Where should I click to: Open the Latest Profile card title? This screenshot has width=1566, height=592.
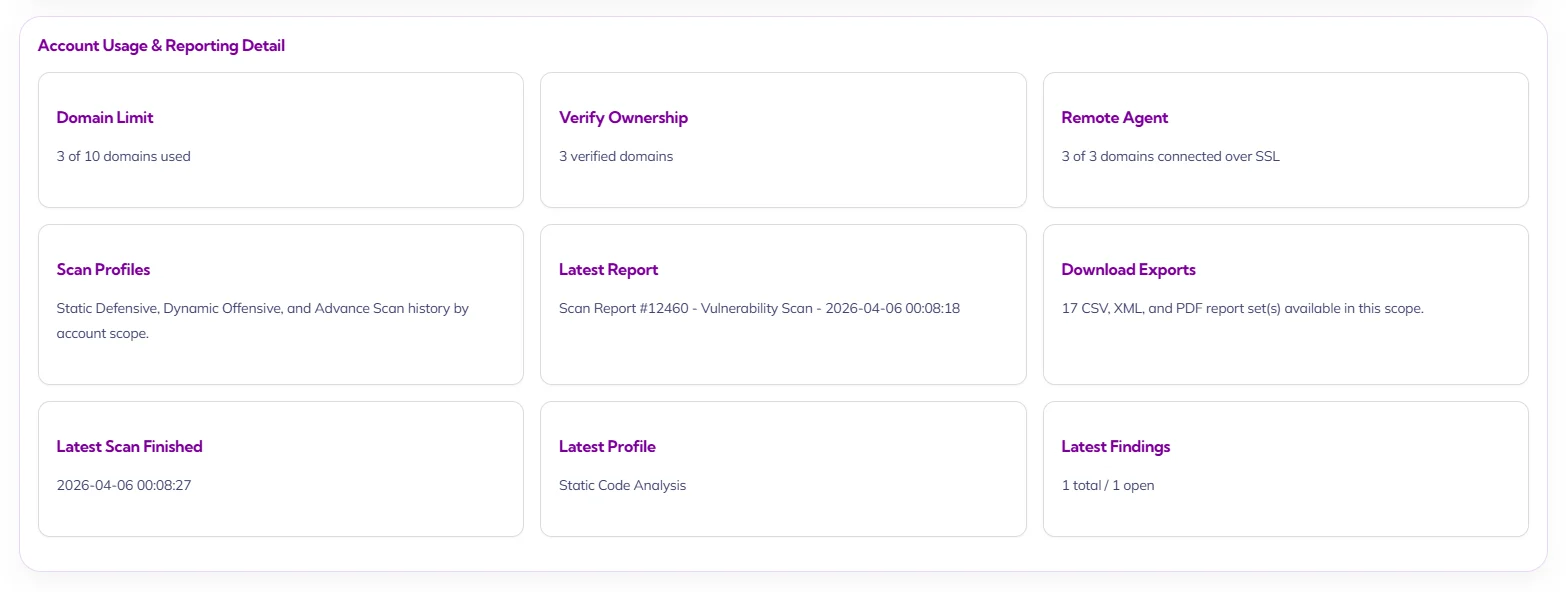point(607,447)
